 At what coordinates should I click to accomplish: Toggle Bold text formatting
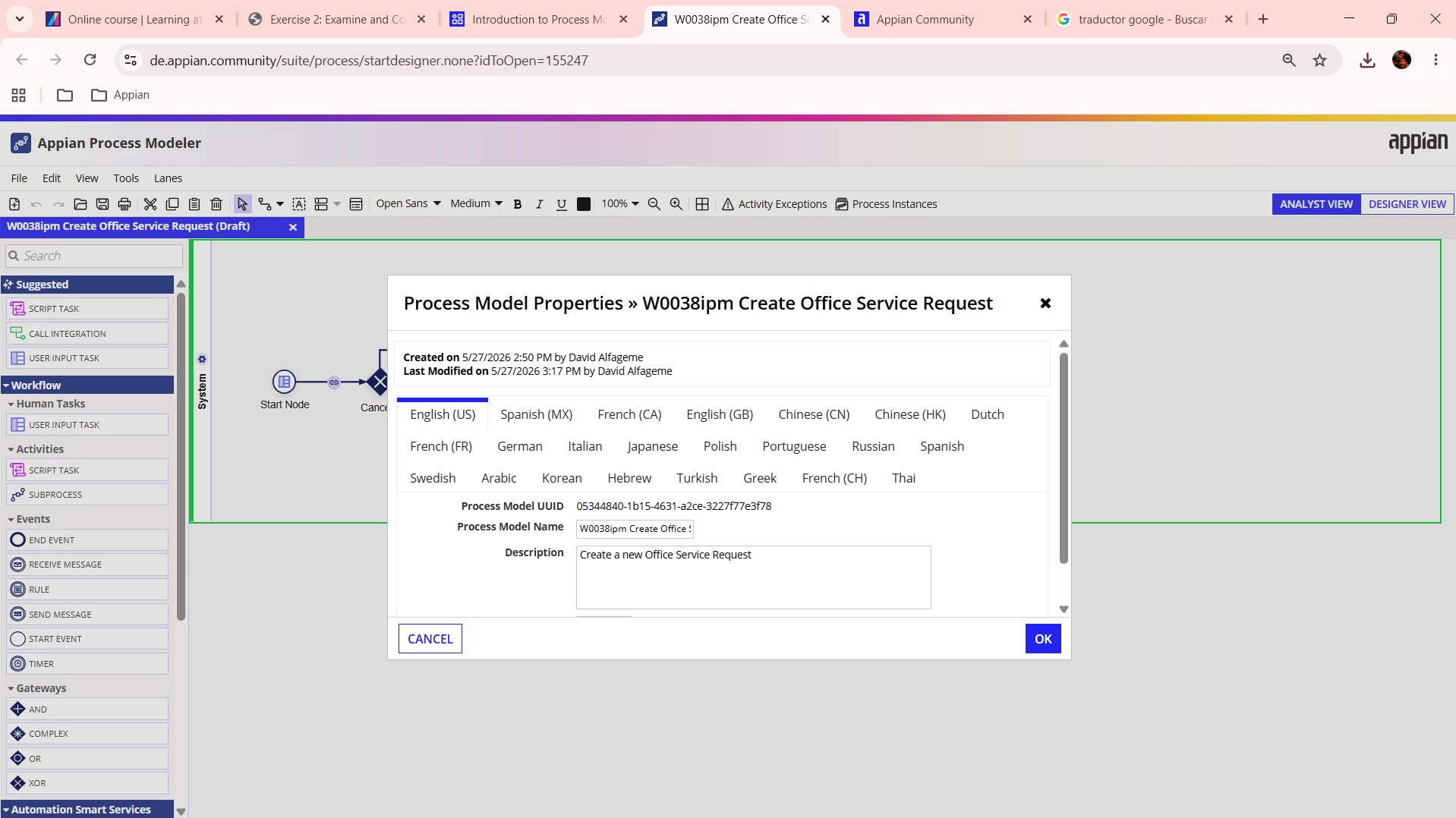tap(518, 204)
